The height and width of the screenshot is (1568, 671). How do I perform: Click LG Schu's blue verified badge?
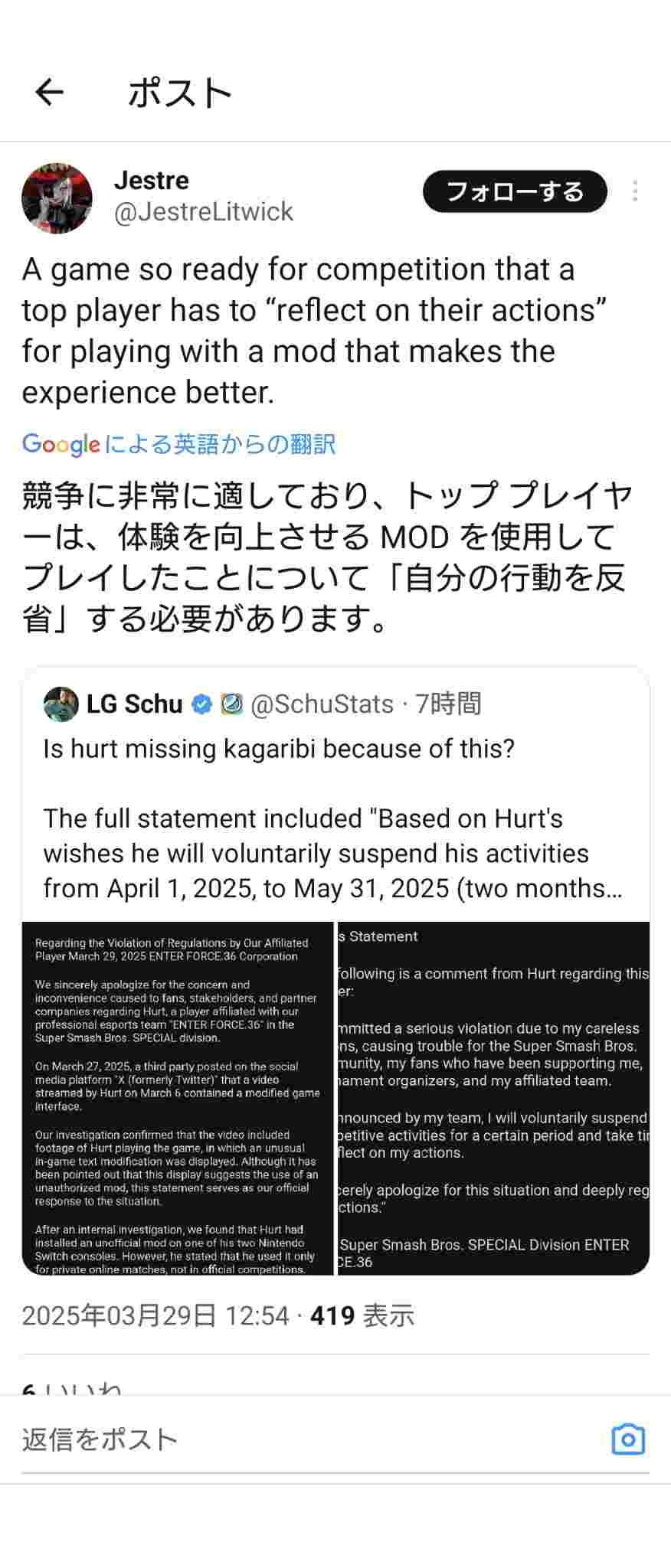[x=201, y=704]
